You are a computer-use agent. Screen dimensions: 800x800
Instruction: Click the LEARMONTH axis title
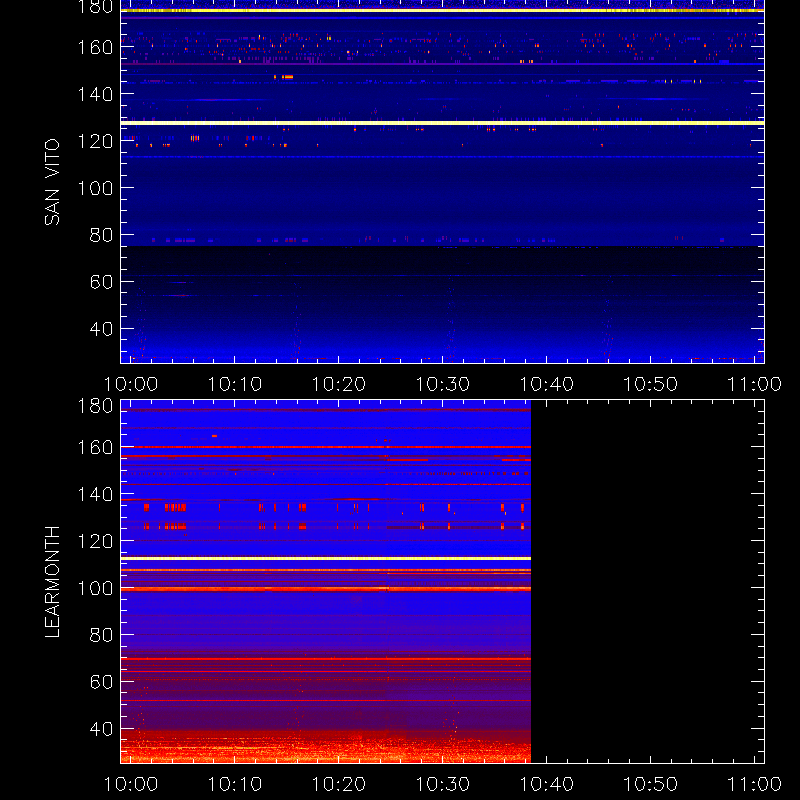click(x=52, y=582)
